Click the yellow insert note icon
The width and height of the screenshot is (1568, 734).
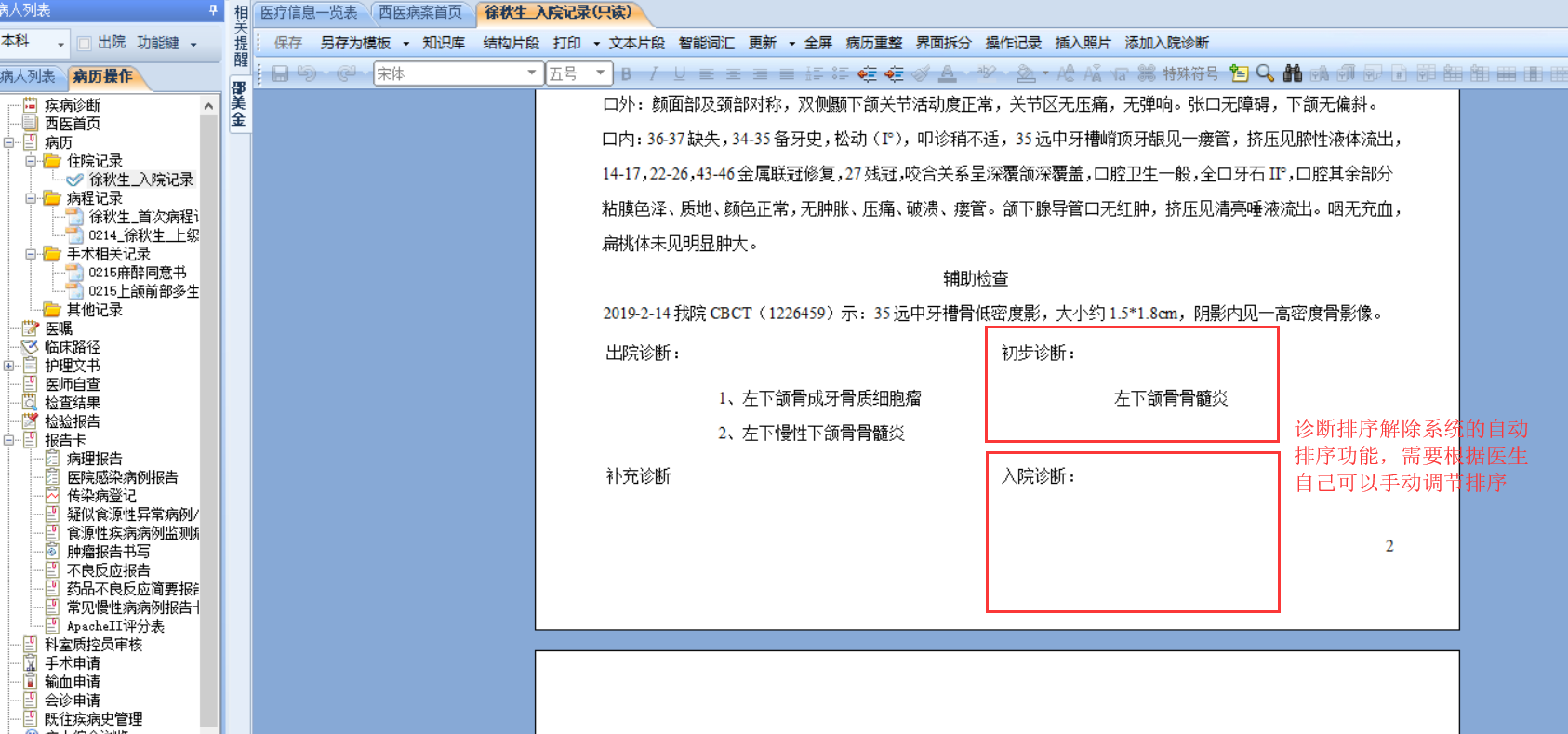coord(1239,73)
